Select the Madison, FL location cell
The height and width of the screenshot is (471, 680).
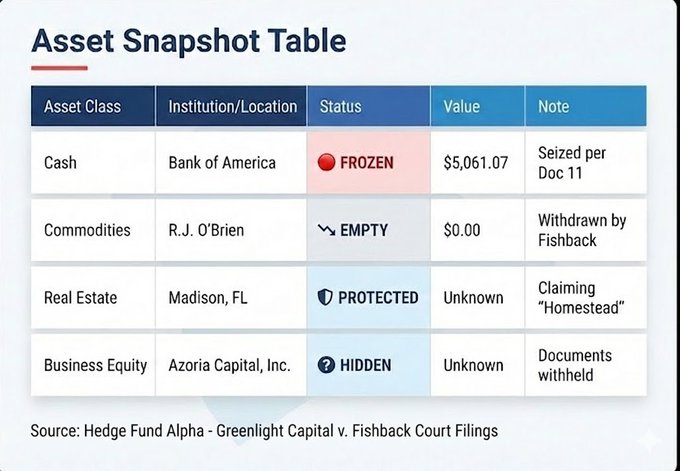click(x=210, y=298)
